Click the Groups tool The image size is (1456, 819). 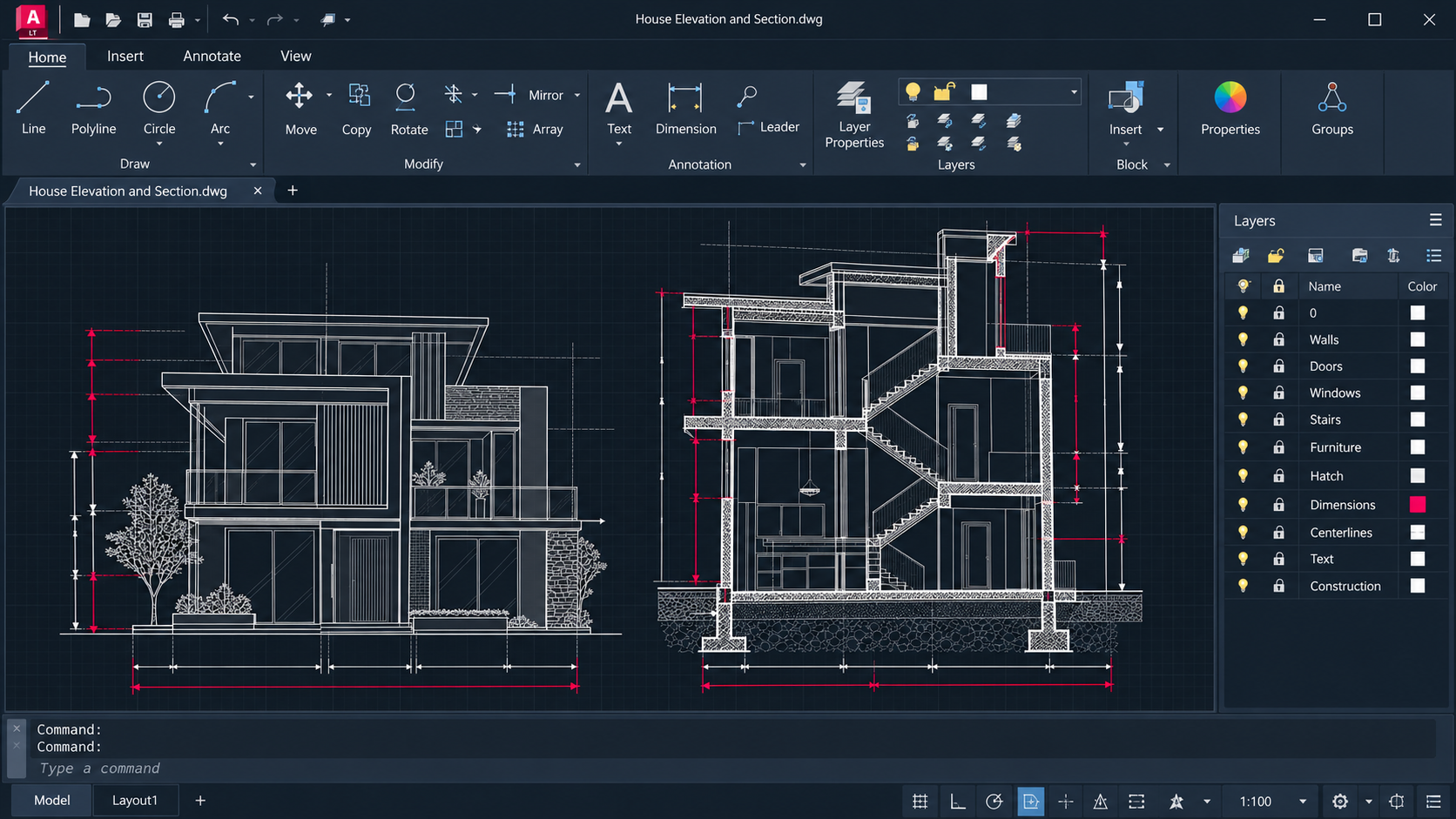pyautogui.click(x=1331, y=108)
